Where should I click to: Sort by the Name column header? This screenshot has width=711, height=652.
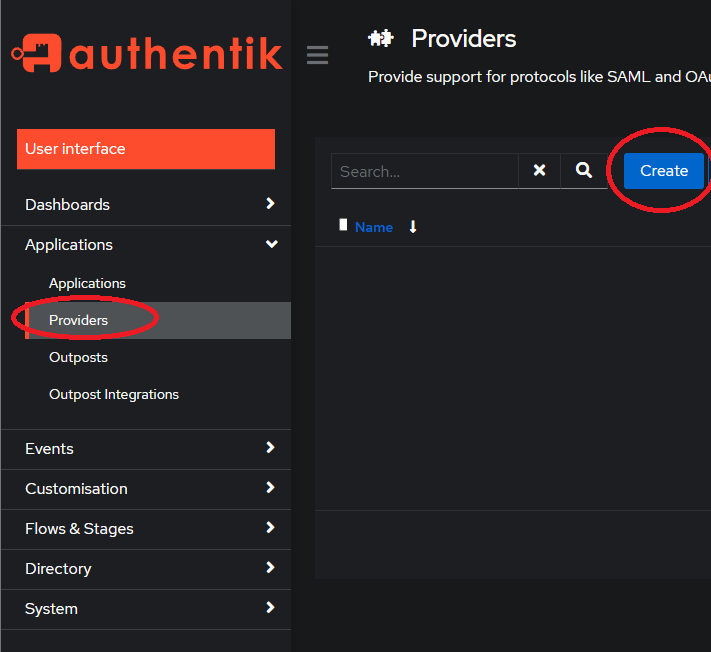(374, 227)
